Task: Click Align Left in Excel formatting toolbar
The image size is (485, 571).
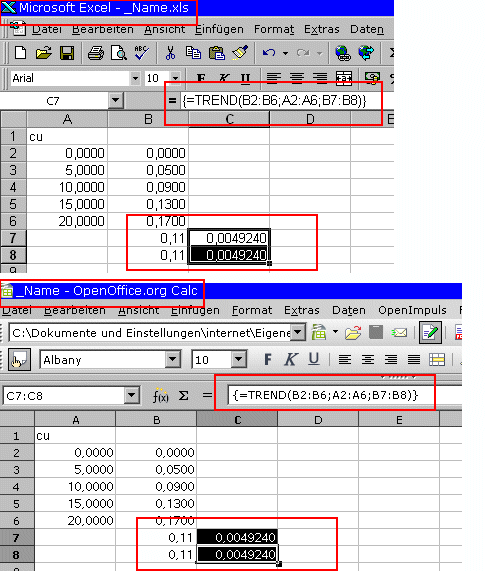Action: 273,78
